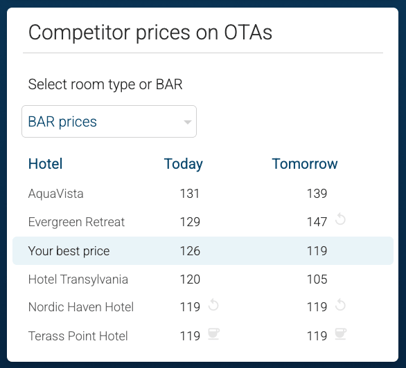Screen dimensions: 406x368
Task: Click the dropdown arrow beside BAR prices
Action: pyautogui.click(x=188, y=122)
